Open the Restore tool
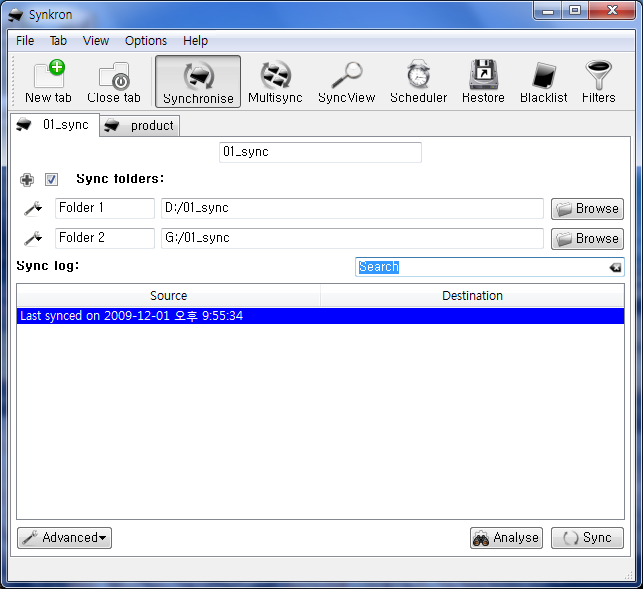The width and height of the screenshot is (643, 589). (x=483, y=82)
